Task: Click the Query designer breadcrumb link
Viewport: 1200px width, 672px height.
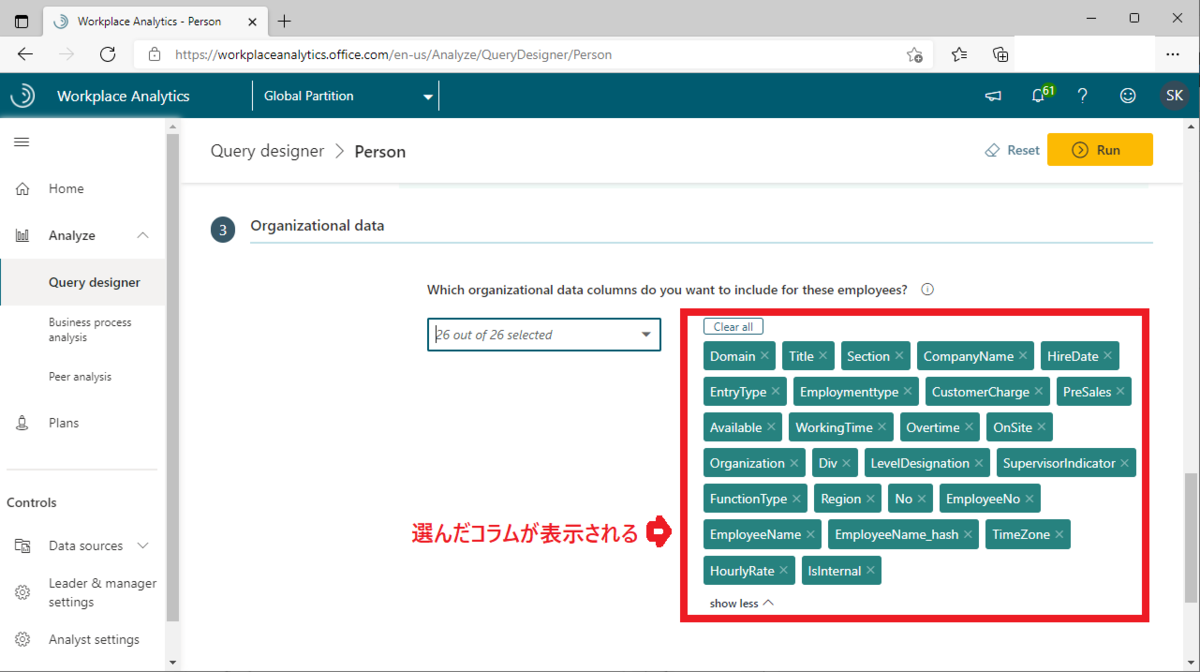Action: [267, 151]
